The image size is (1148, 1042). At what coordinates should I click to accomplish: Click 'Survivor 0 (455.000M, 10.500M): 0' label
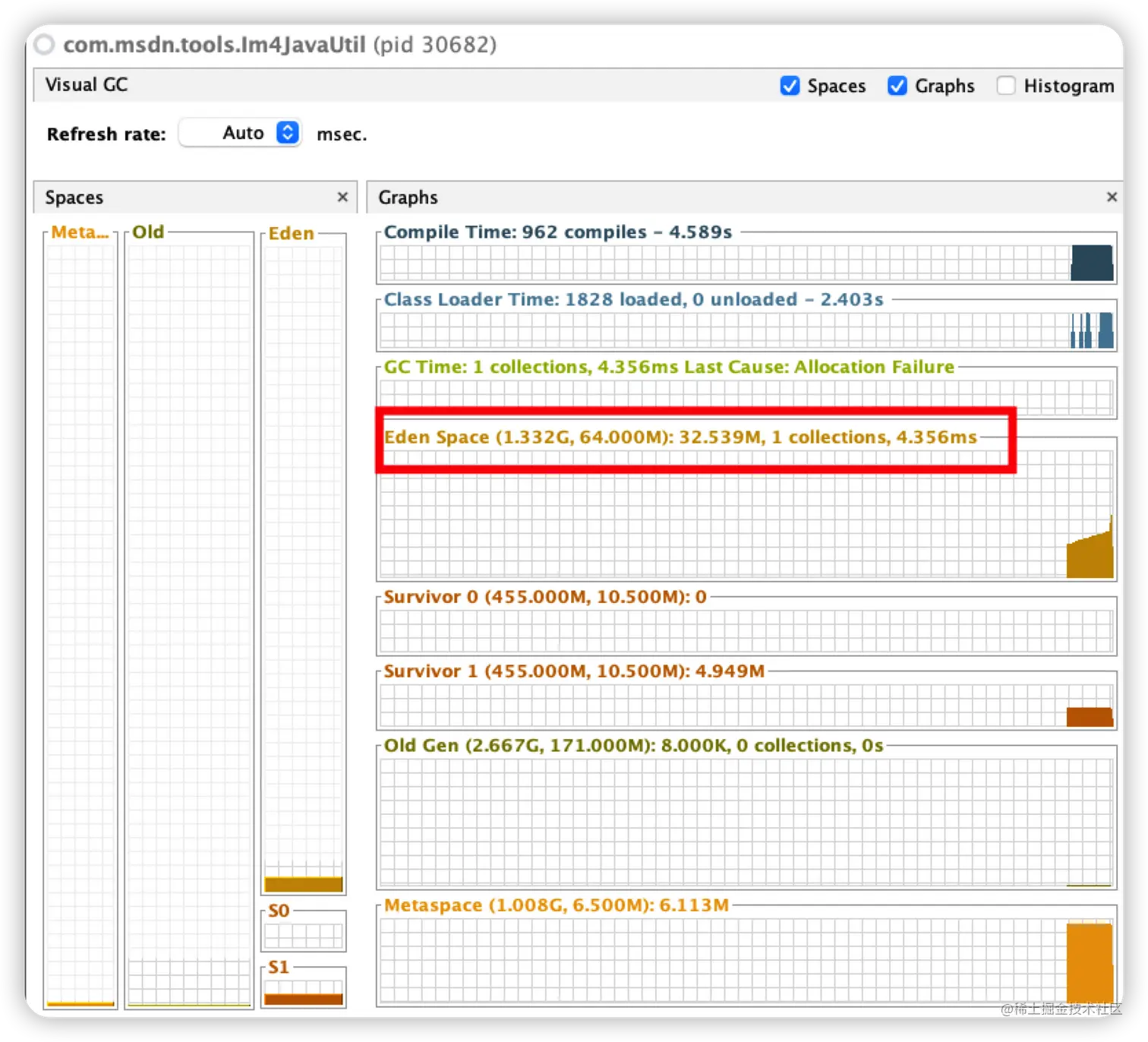(x=545, y=597)
